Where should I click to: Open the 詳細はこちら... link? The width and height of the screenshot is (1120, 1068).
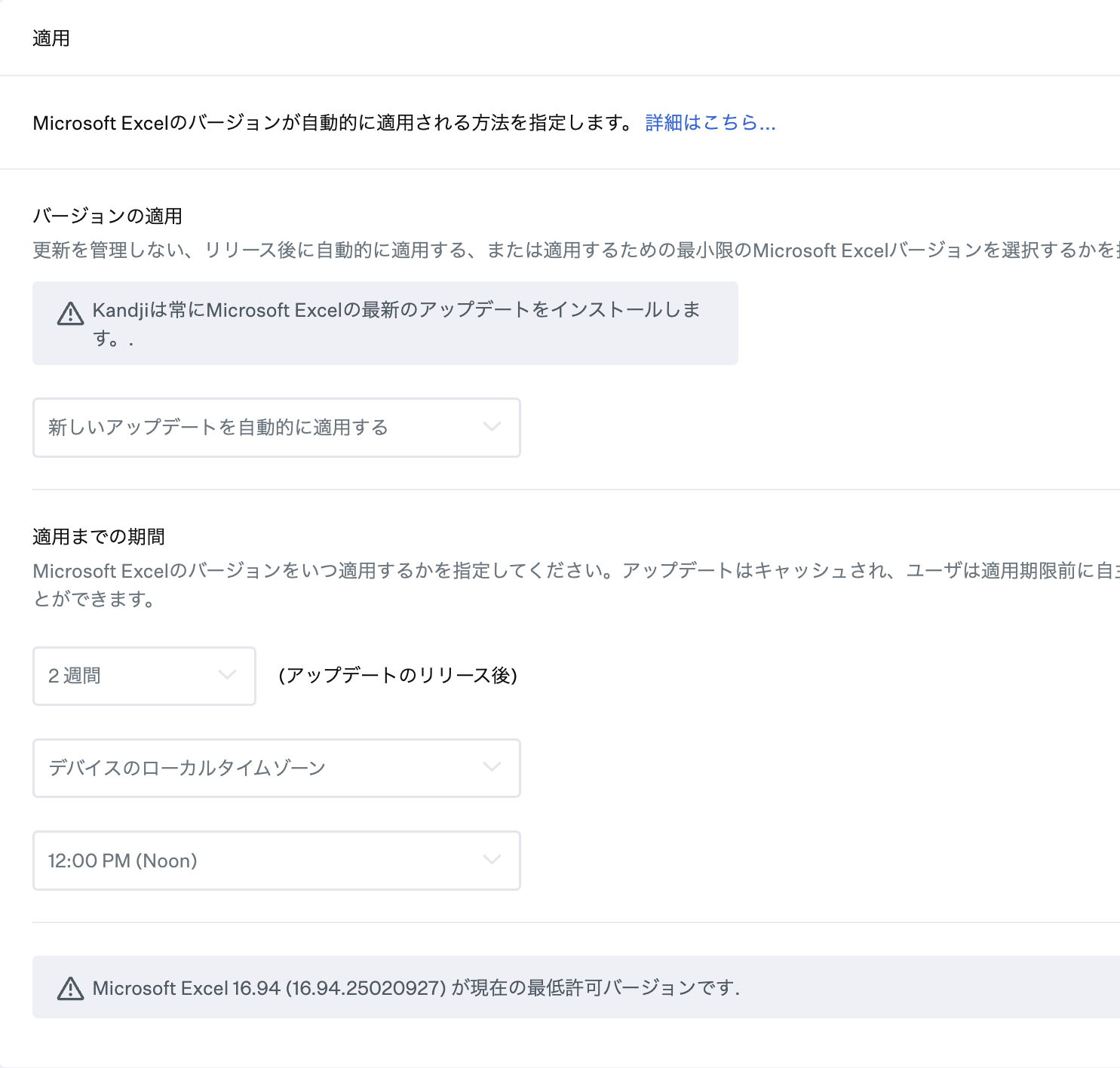710,123
